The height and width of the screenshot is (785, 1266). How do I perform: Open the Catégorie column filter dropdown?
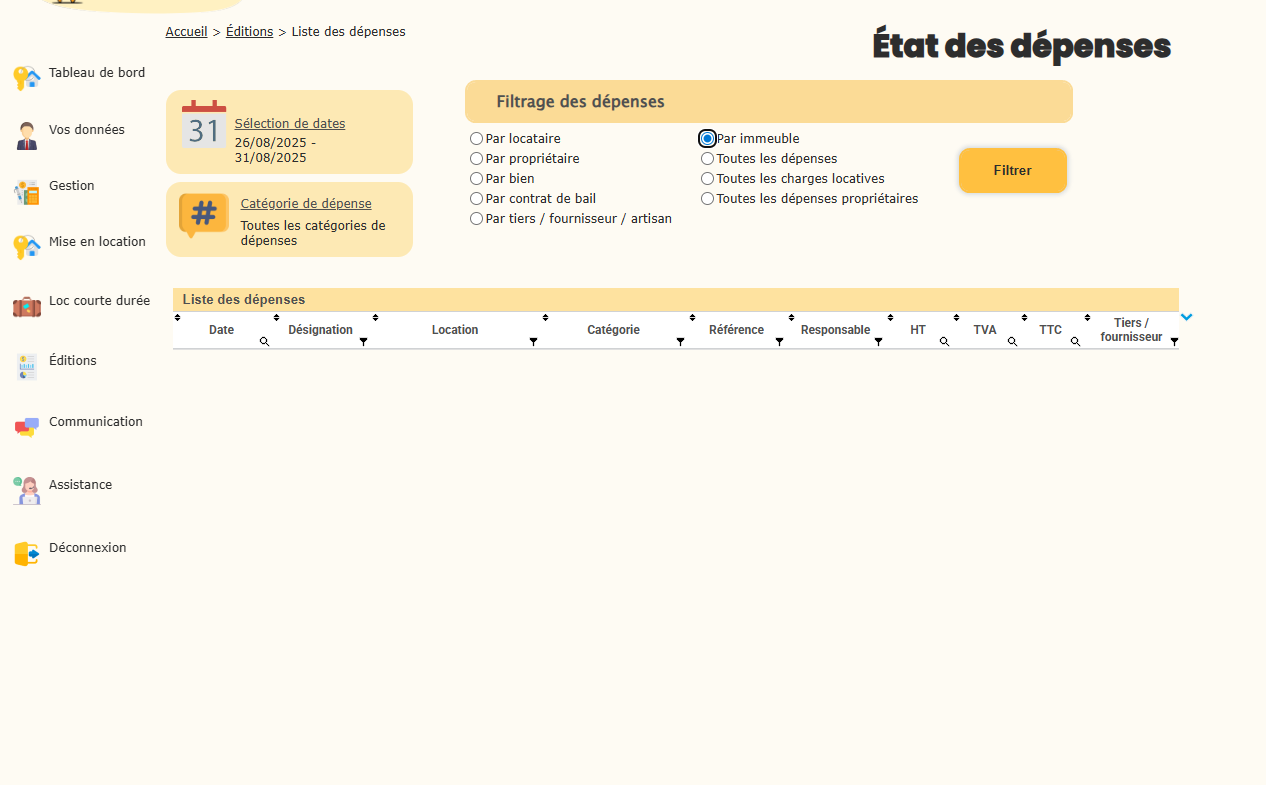680,342
